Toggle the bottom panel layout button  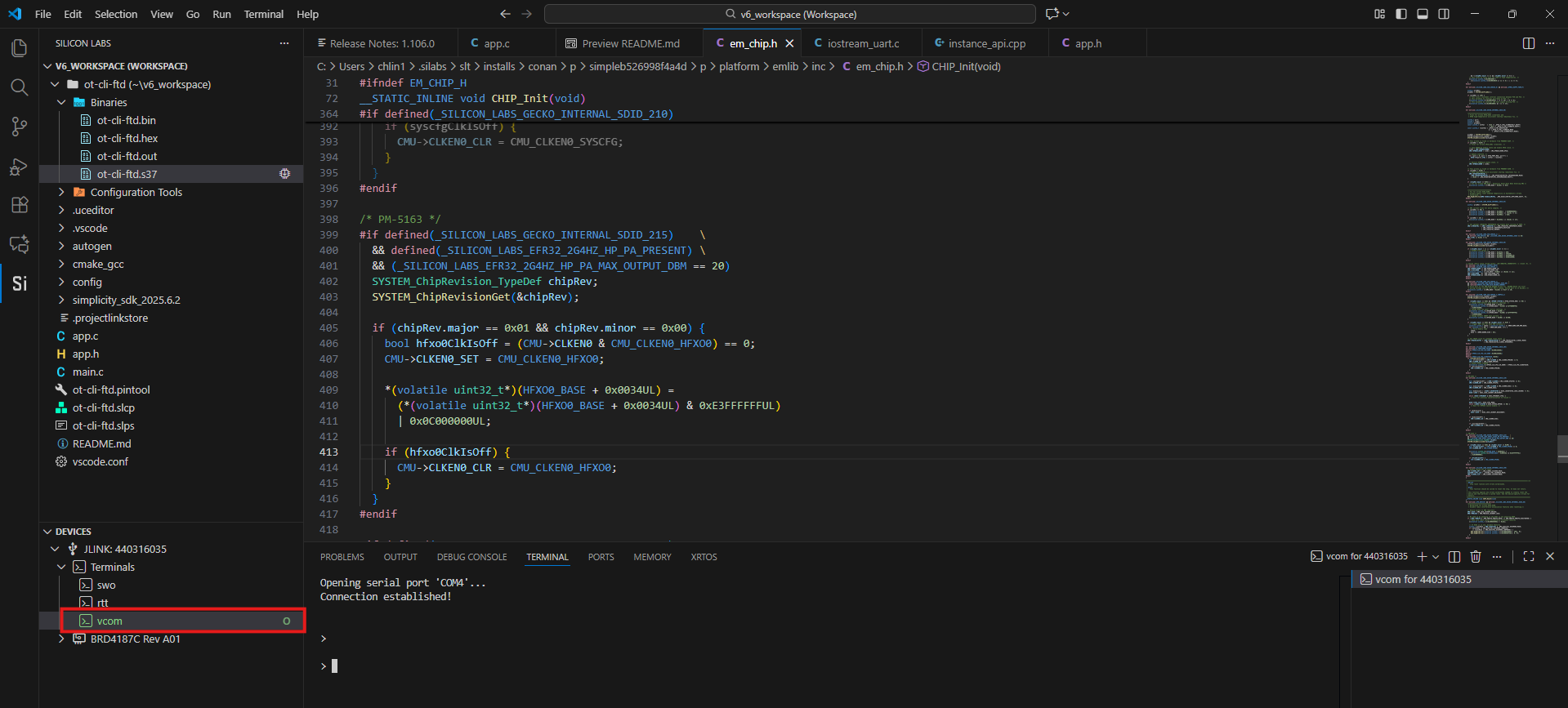point(1423,14)
